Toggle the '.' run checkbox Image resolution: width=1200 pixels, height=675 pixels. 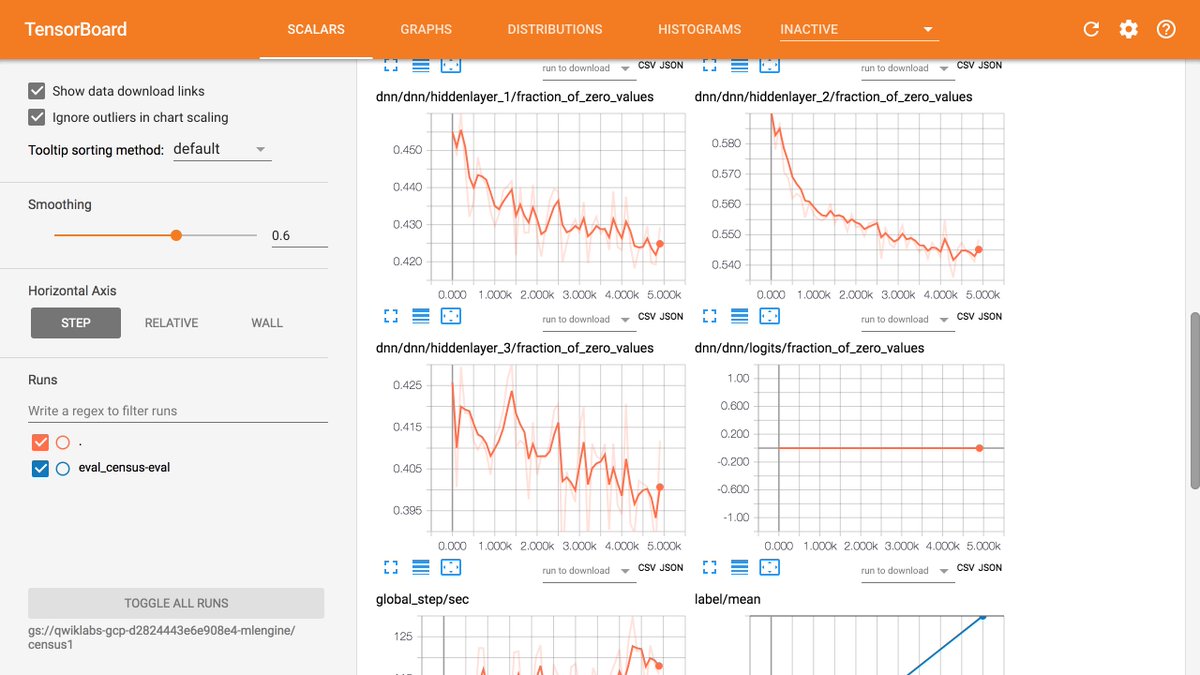[x=40, y=442]
